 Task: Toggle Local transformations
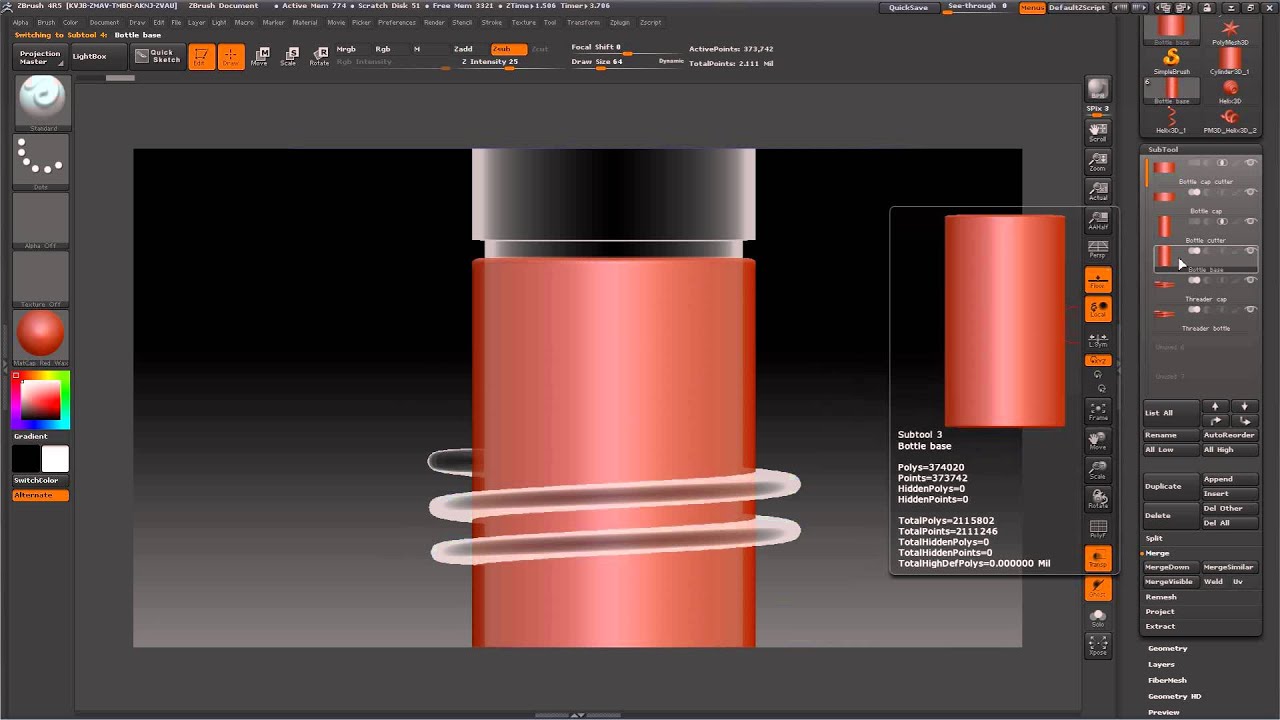coord(1098,309)
